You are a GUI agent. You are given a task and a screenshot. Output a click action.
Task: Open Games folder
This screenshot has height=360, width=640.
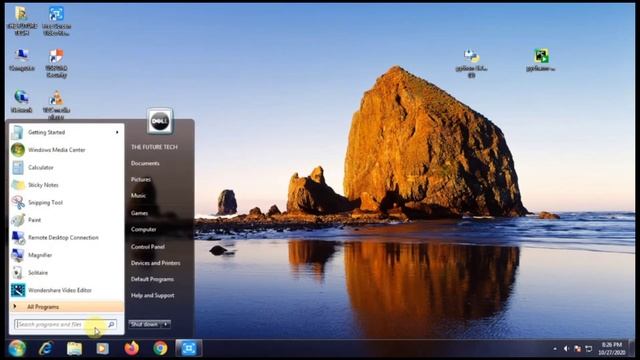pos(139,213)
